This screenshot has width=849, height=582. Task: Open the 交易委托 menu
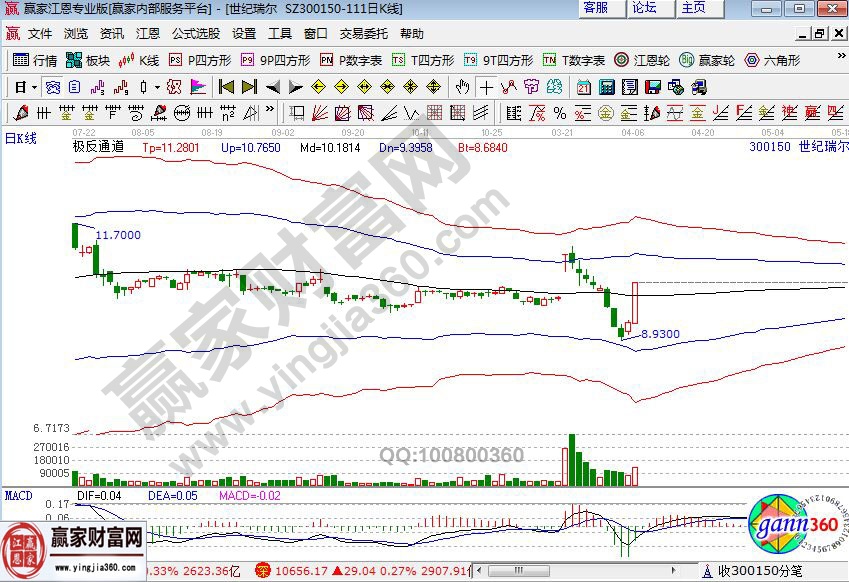(x=361, y=33)
